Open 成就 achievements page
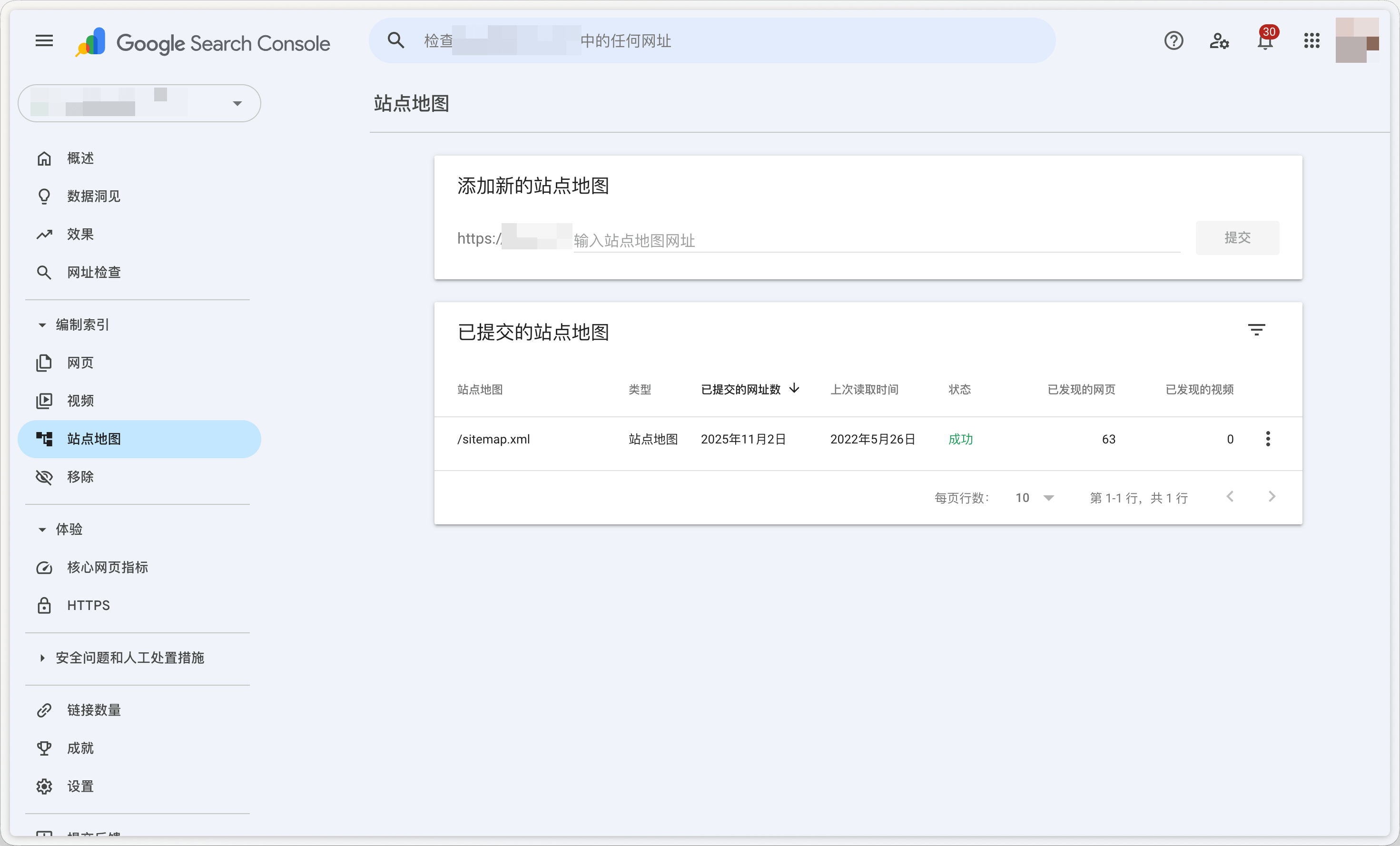Image resolution: width=1400 pixels, height=846 pixels. click(x=139, y=748)
